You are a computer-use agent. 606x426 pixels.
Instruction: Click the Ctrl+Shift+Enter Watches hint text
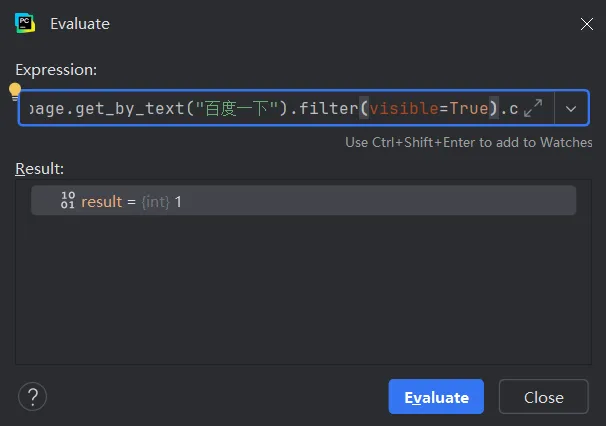[468, 142]
